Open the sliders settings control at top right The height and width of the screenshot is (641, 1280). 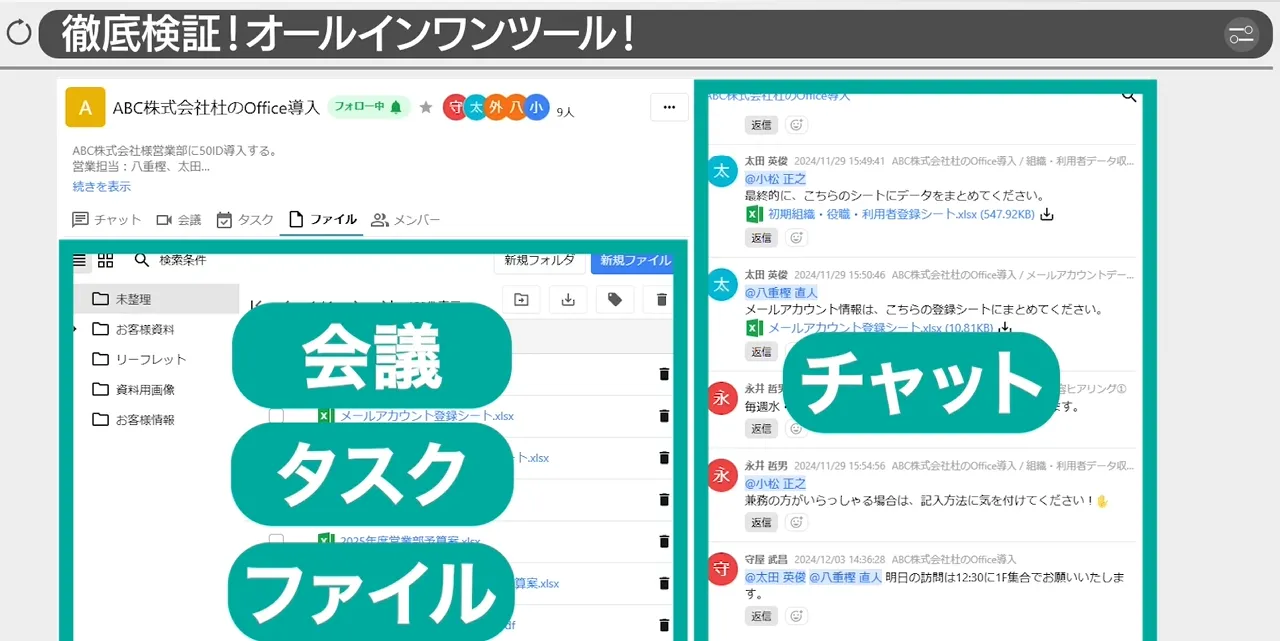click(x=1240, y=33)
